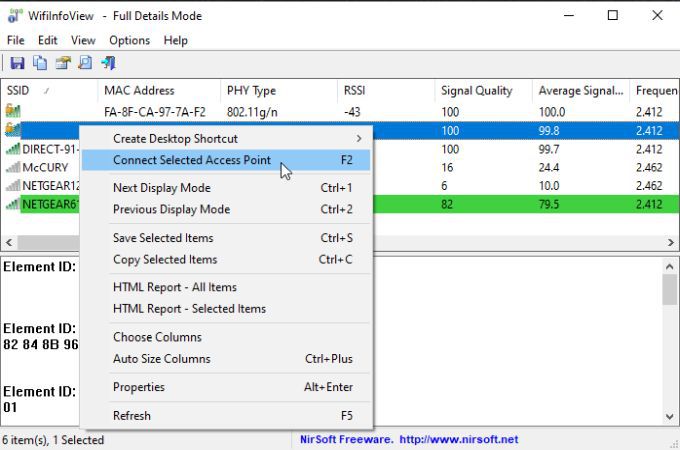
Task: Open the Help menu
Action: pos(176,40)
